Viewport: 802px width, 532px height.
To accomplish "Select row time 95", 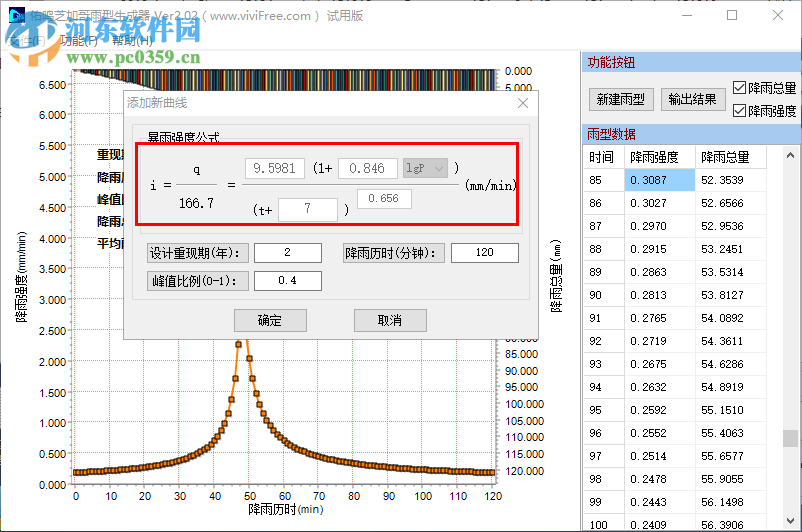I will point(604,410).
